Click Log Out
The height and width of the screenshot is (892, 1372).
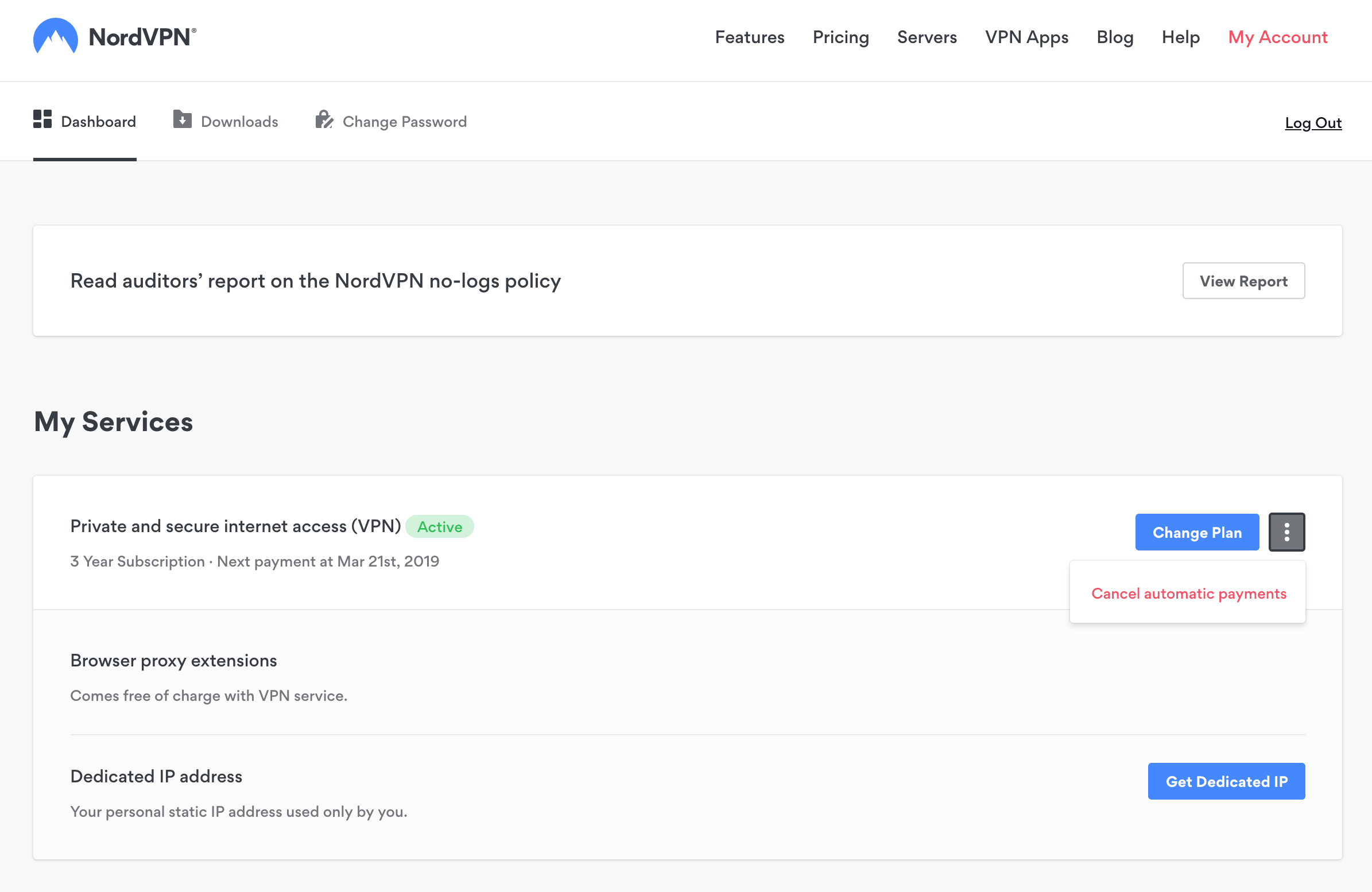[x=1313, y=122]
